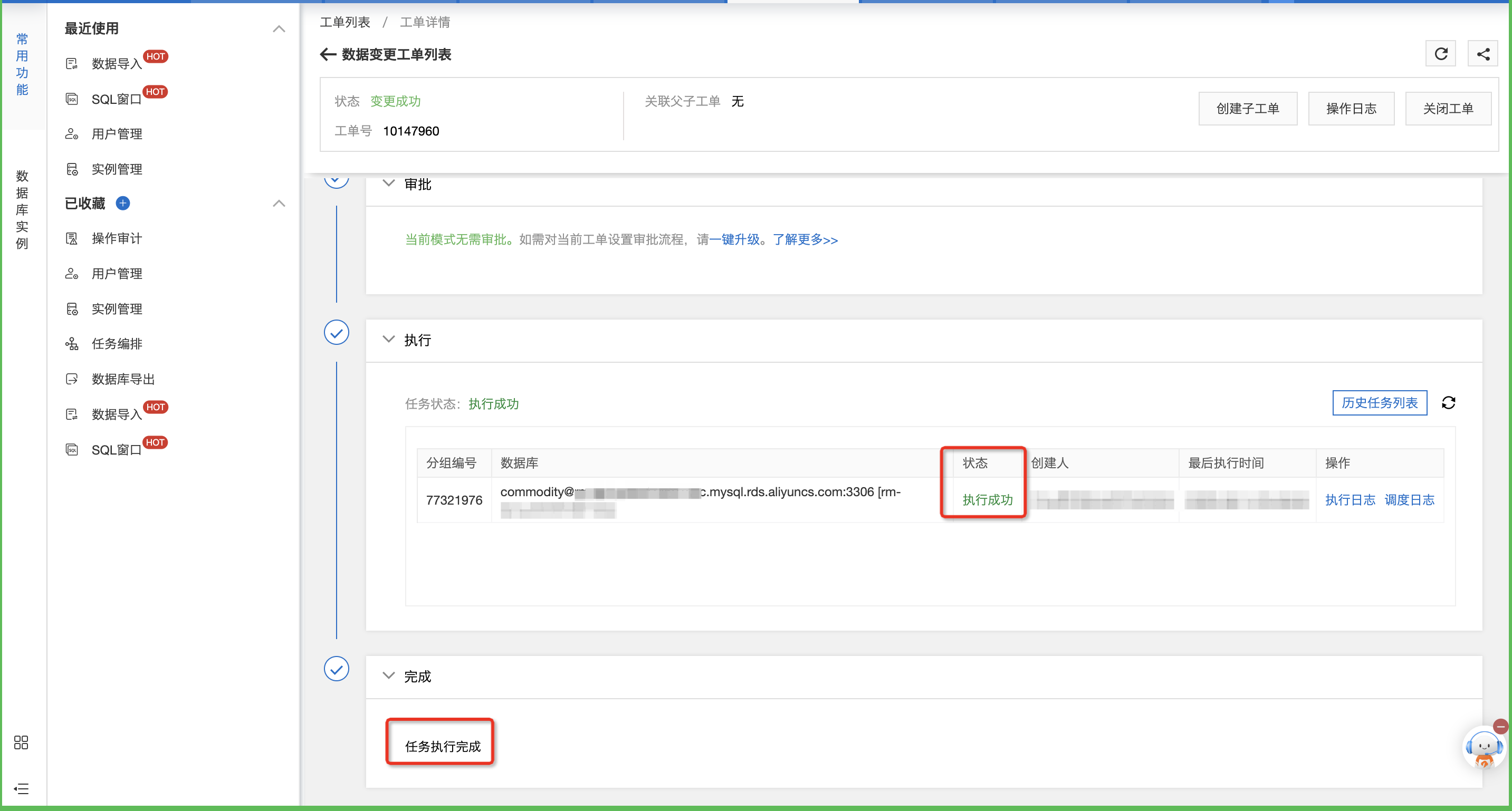Open the 执行日志 link in the table

coord(1350,499)
